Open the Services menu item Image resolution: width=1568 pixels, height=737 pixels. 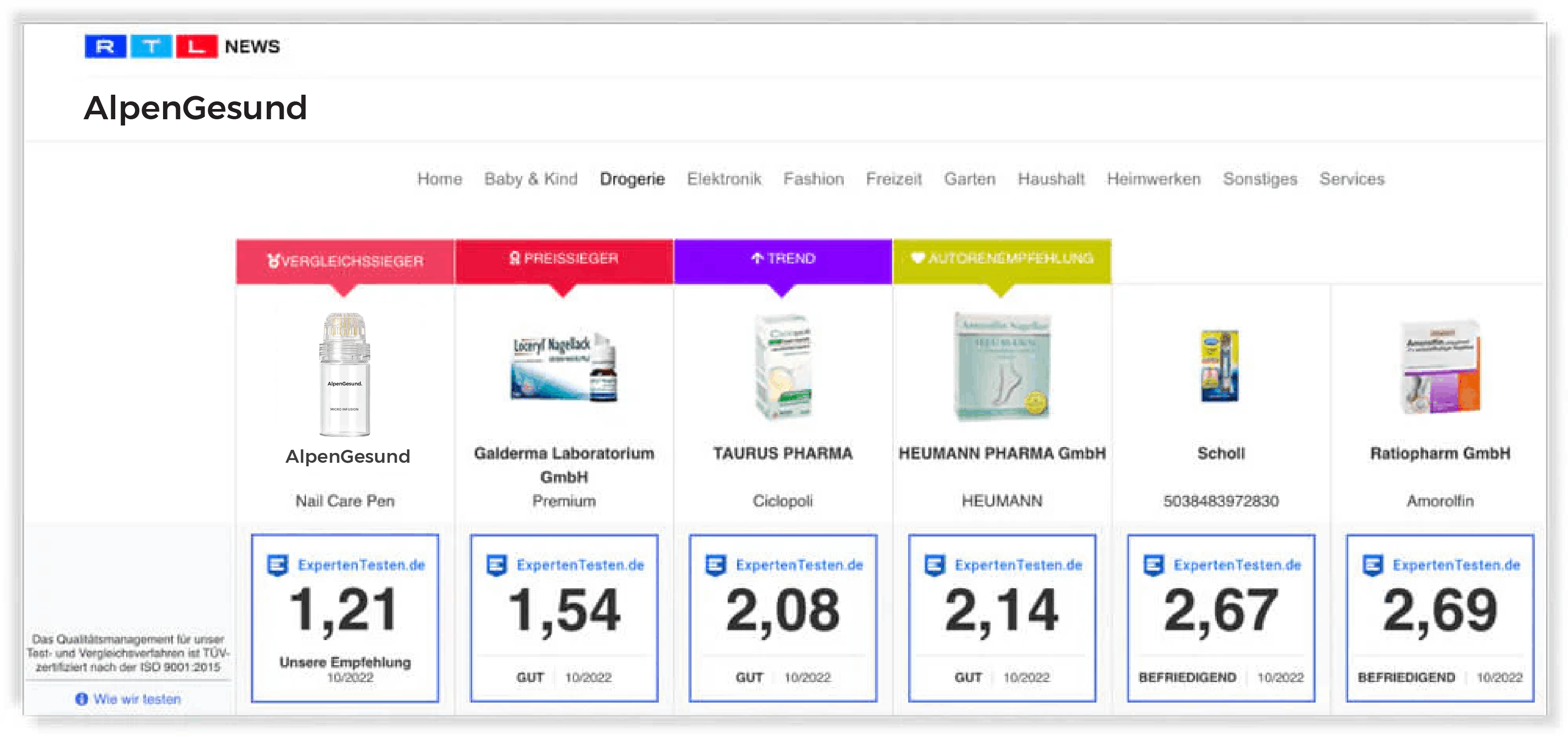[1352, 179]
